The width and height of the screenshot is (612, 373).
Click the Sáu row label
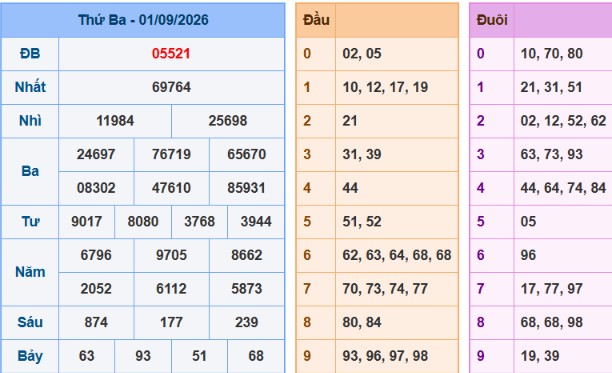point(30,322)
